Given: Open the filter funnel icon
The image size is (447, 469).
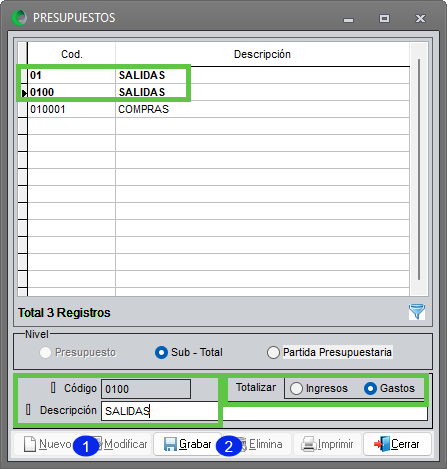Looking at the screenshot, I should click(417, 312).
